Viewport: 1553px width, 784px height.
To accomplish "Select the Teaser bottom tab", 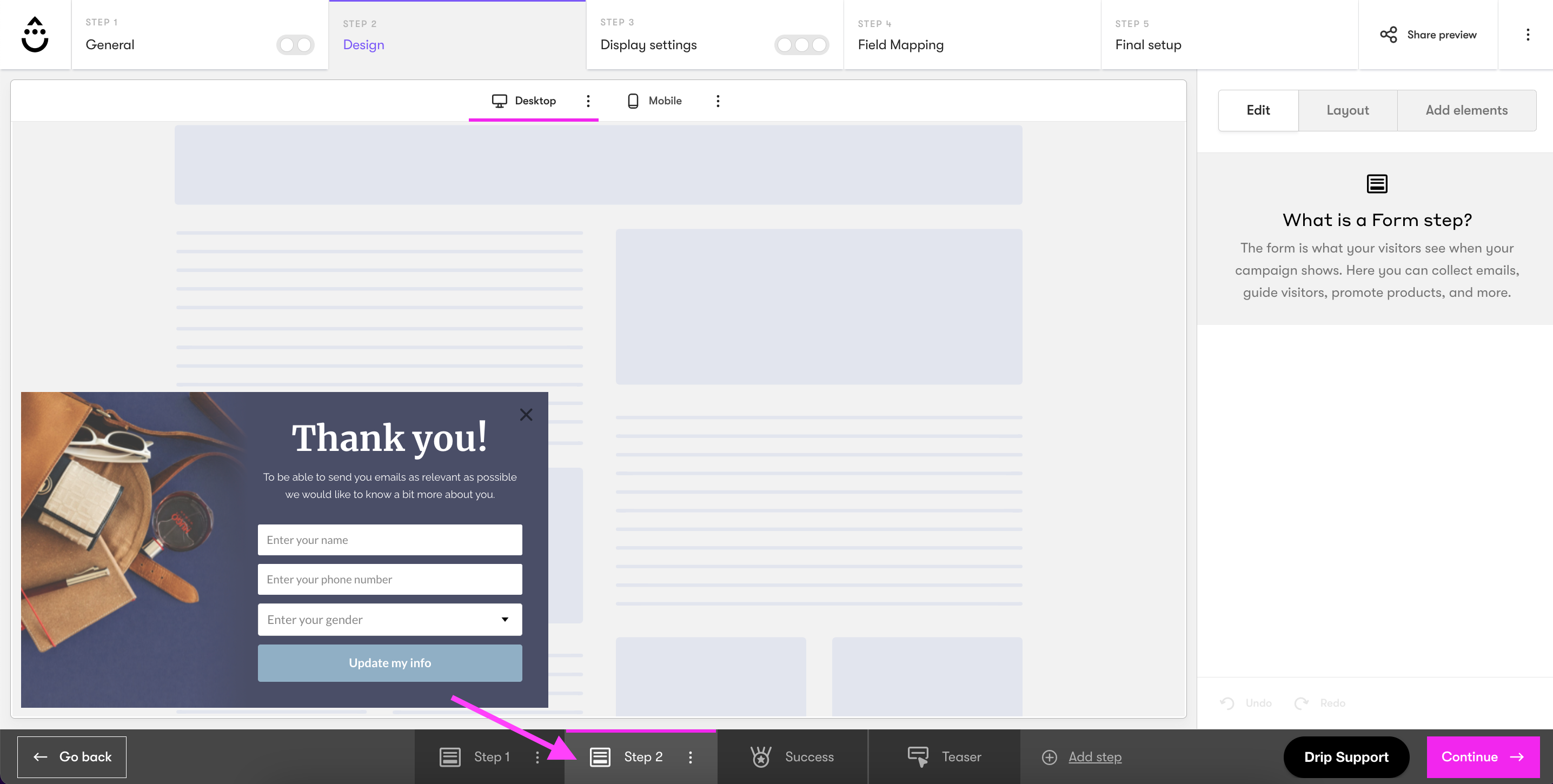I will 944,757.
